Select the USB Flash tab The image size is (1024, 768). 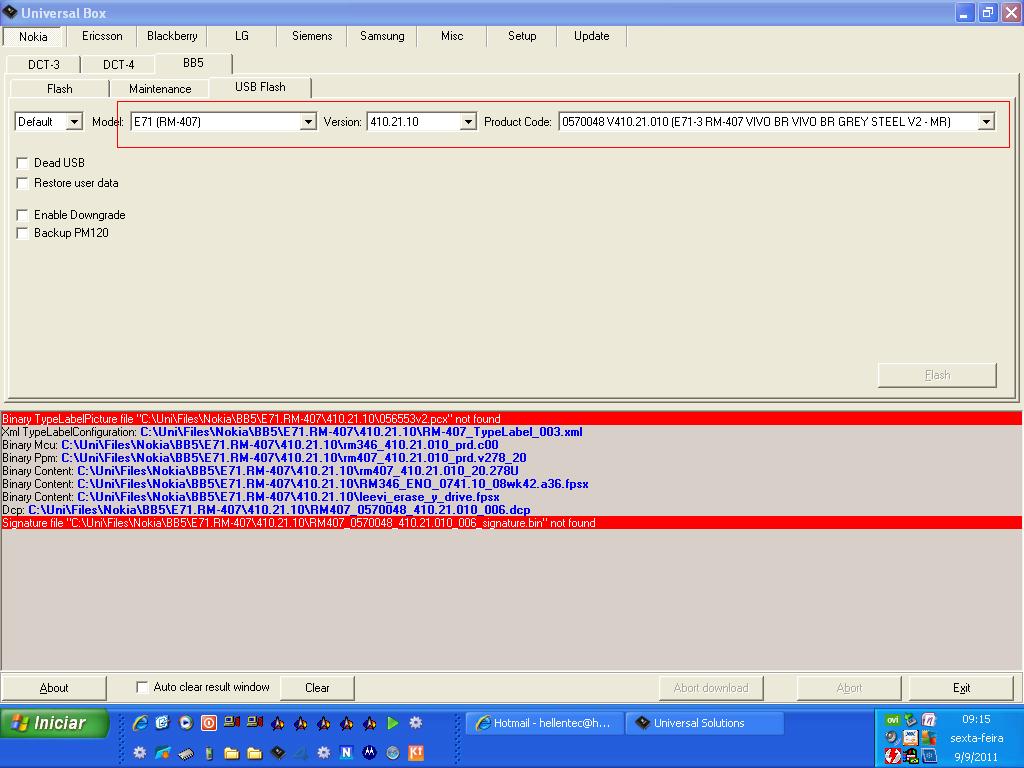click(260, 88)
